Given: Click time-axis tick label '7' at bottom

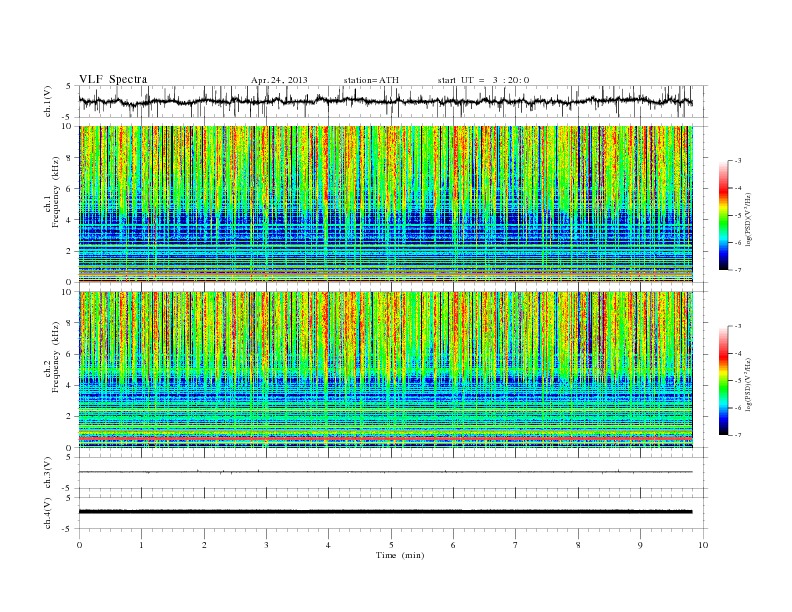Looking at the screenshot, I should coord(516,545).
